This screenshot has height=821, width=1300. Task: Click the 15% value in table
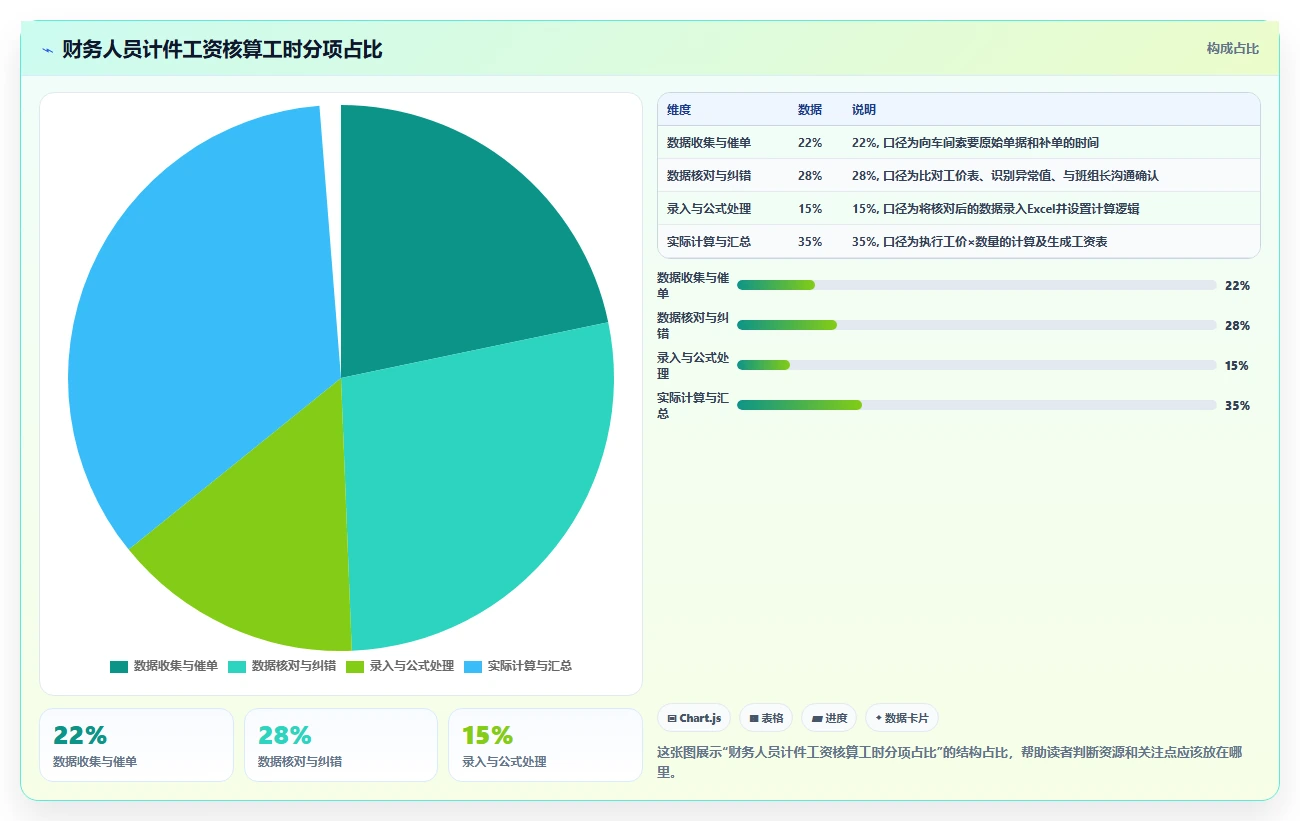tap(810, 209)
